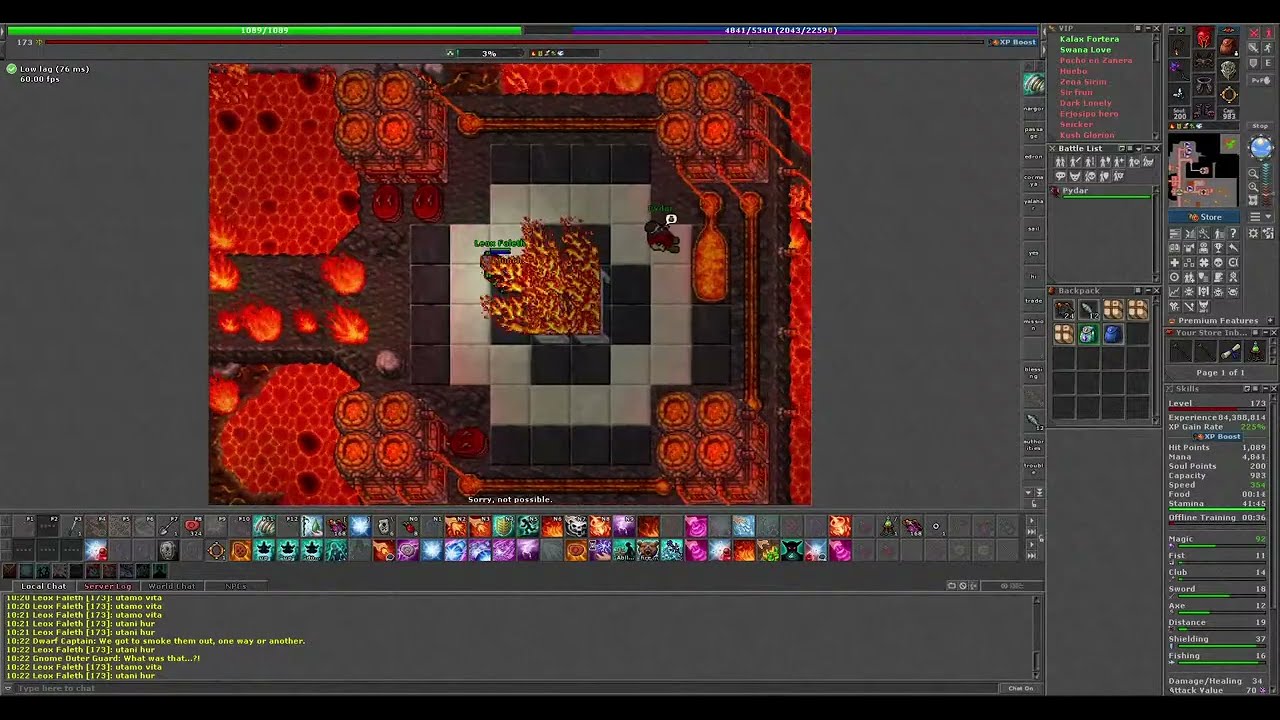Click the Stamina progress bar in Skills
The image size is (1280, 720).
click(x=1217, y=509)
